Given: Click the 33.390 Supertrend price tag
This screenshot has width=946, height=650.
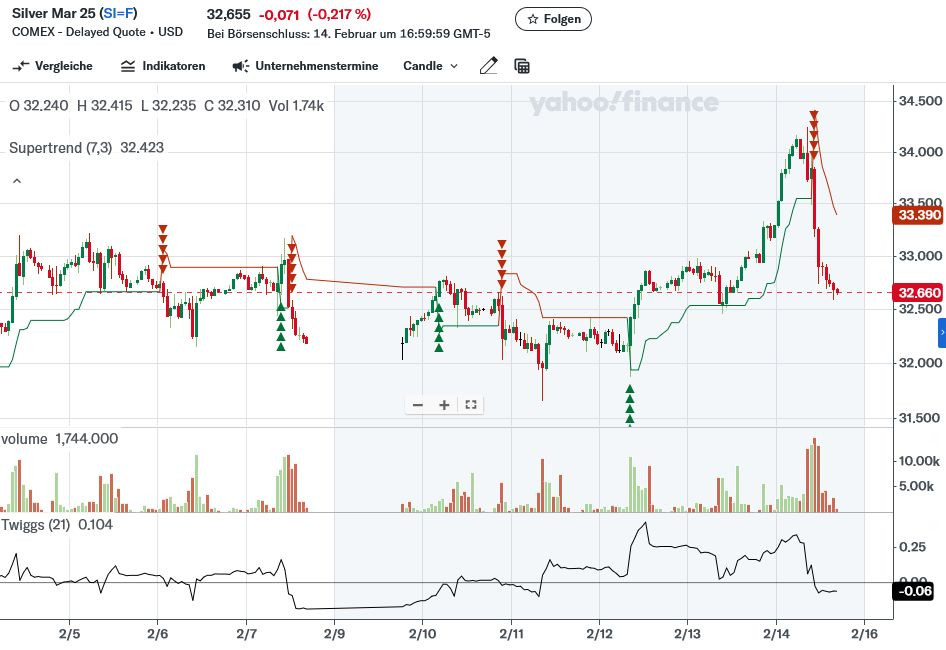Looking at the screenshot, I should (x=918, y=215).
